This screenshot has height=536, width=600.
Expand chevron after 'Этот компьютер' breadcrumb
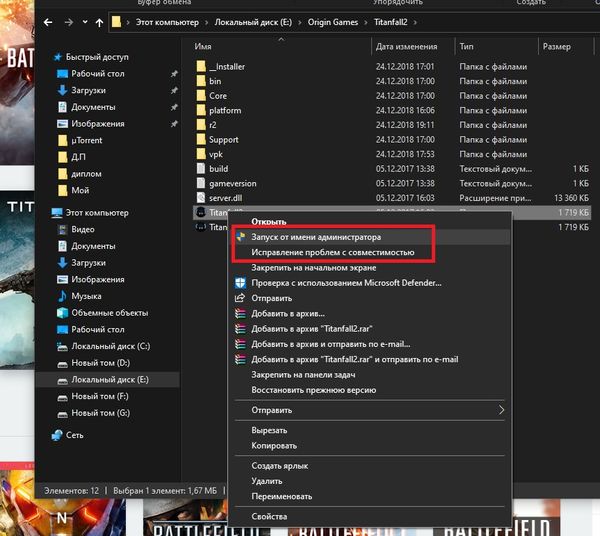pyautogui.click(x=207, y=23)
